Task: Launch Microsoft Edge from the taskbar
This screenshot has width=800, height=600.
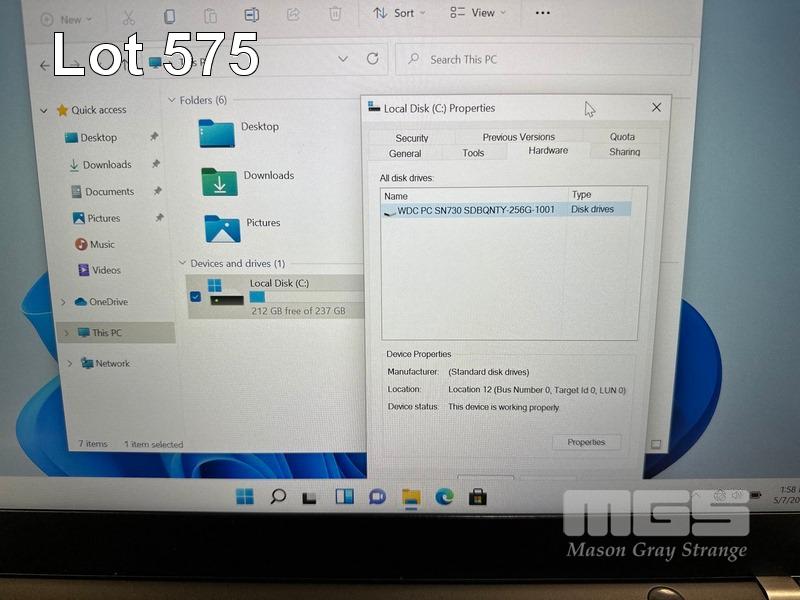Action: [x=444, y=497]
